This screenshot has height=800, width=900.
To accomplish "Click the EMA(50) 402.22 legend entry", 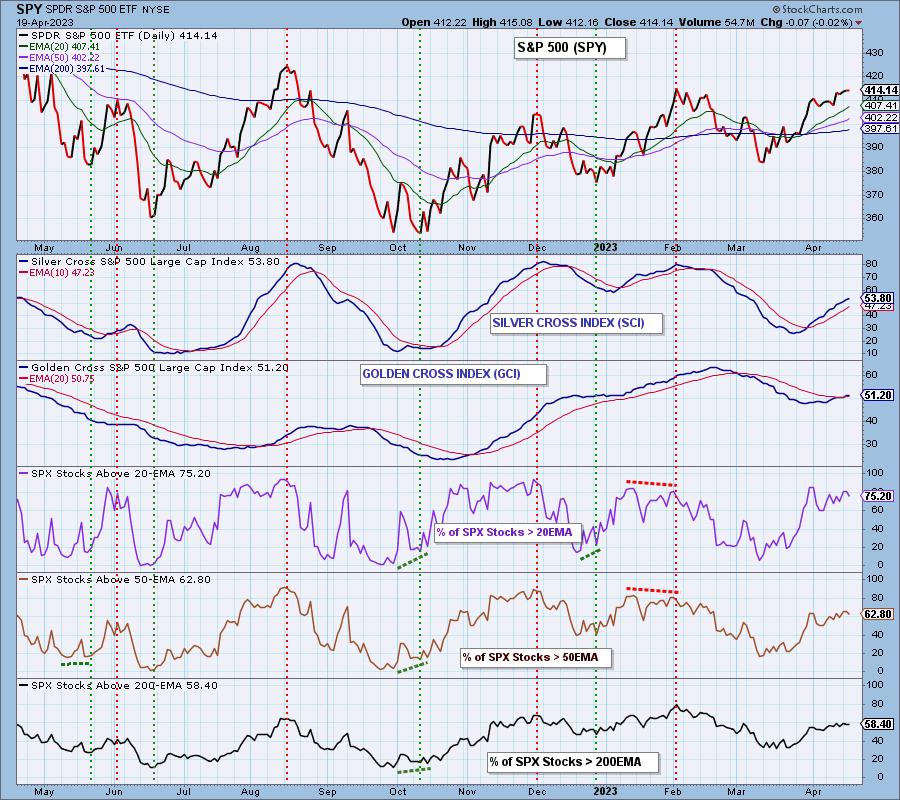I will click(x=60, y=57).
